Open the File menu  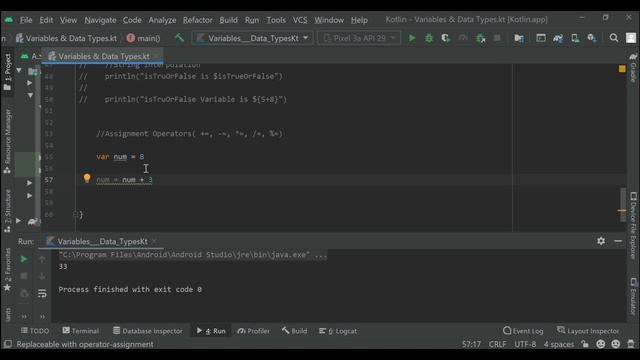[x=26, y=20]
